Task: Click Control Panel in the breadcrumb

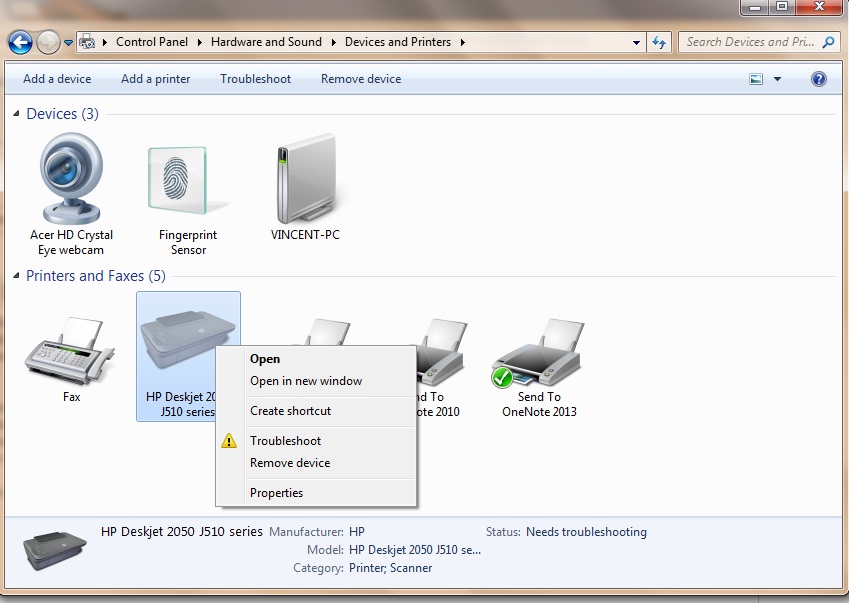Action: [x=152, y=42]
